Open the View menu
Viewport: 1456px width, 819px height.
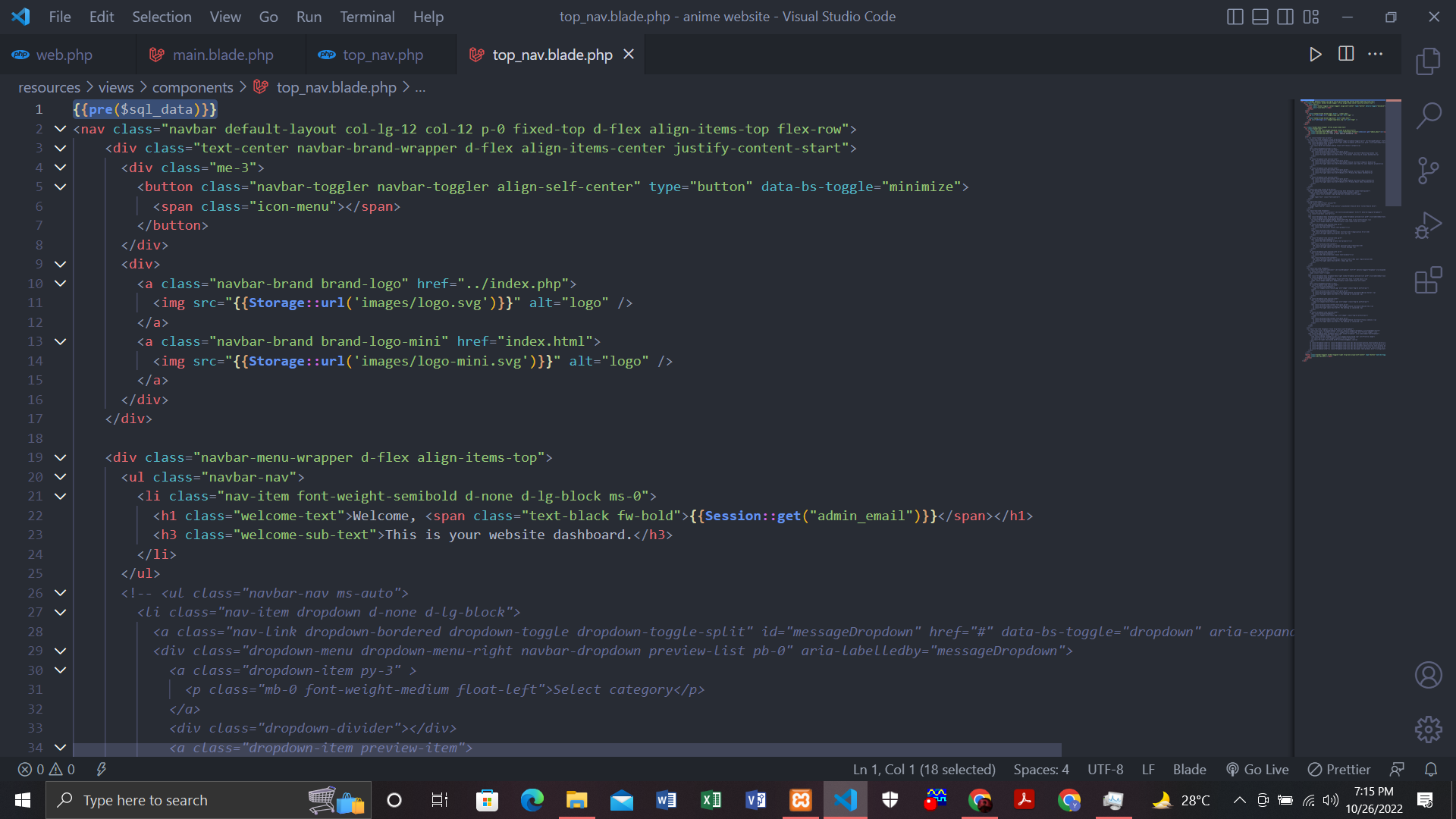(225, 17)
